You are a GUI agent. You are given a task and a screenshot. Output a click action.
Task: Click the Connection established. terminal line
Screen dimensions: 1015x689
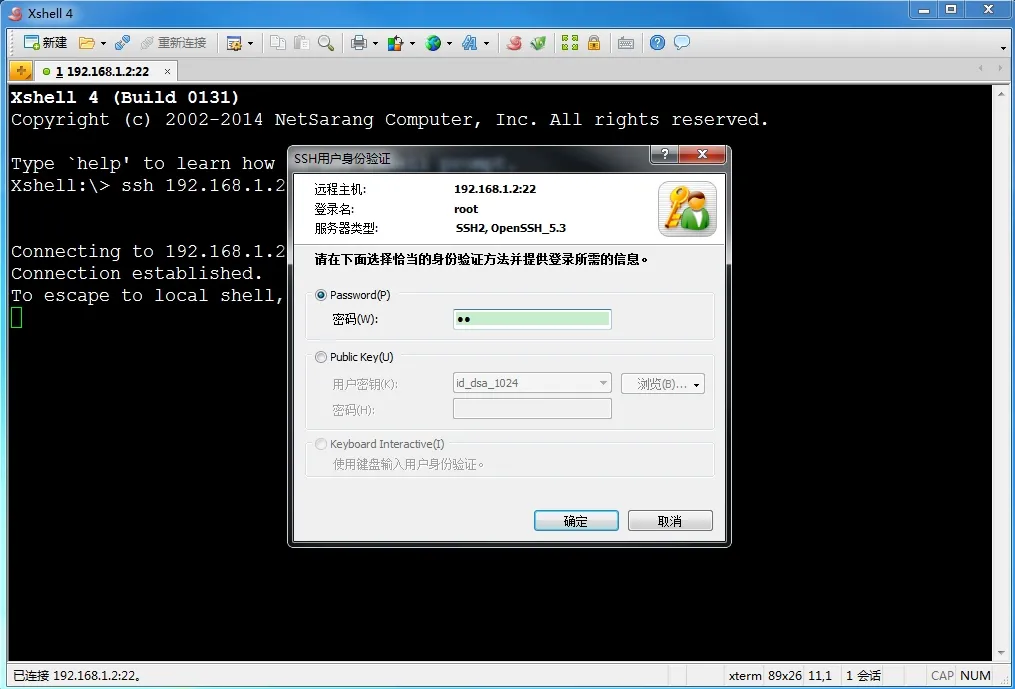pyautogui.click(x=137, y=274)
